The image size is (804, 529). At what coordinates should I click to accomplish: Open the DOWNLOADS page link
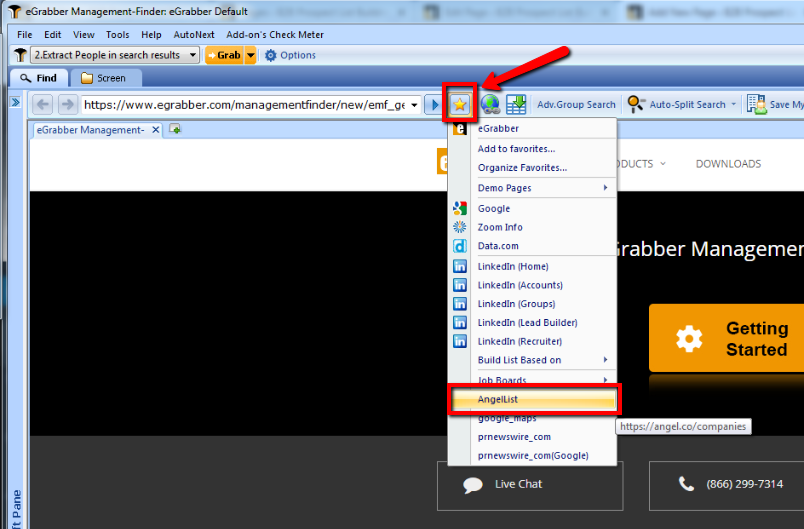728,164
